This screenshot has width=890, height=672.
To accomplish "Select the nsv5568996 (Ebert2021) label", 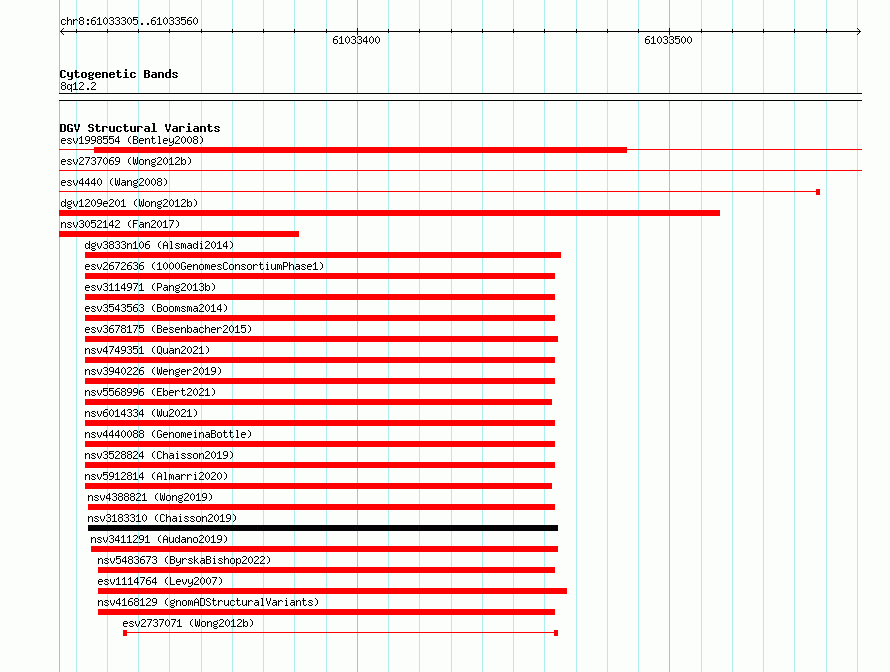I will 150,392.
